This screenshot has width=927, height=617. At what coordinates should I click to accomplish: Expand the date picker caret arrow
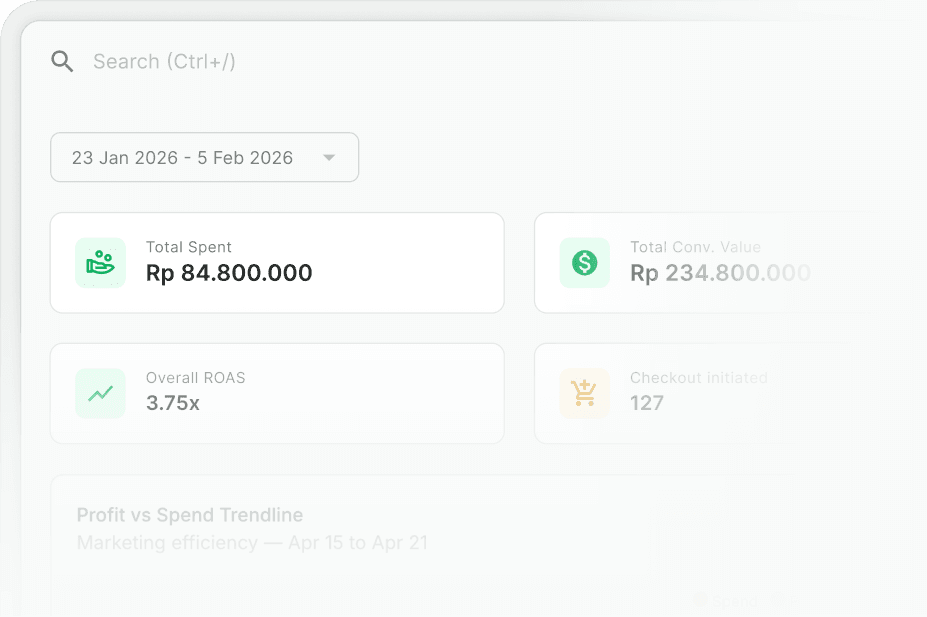click(x=329, y=158)
